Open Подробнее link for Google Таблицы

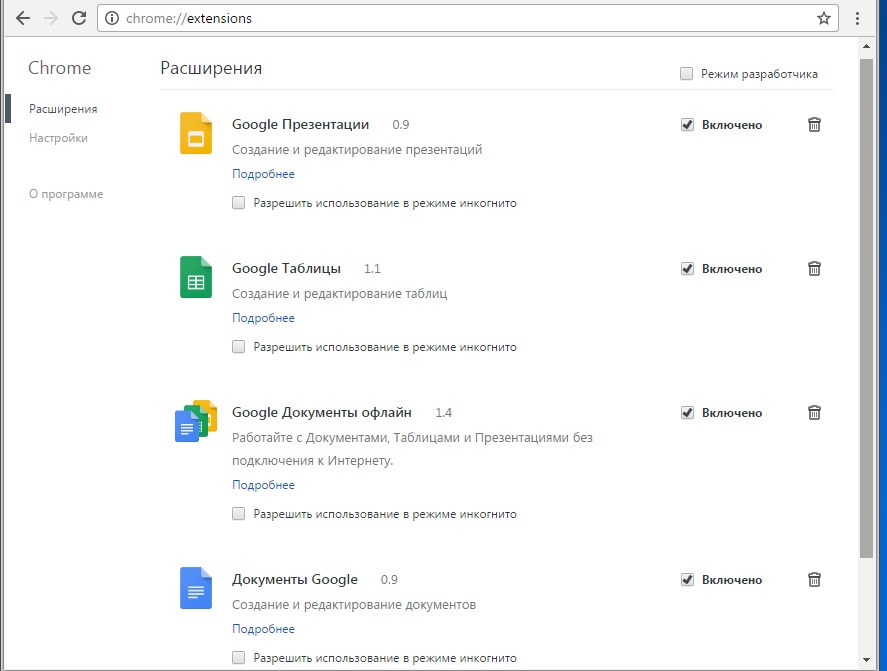coord(263,318)
